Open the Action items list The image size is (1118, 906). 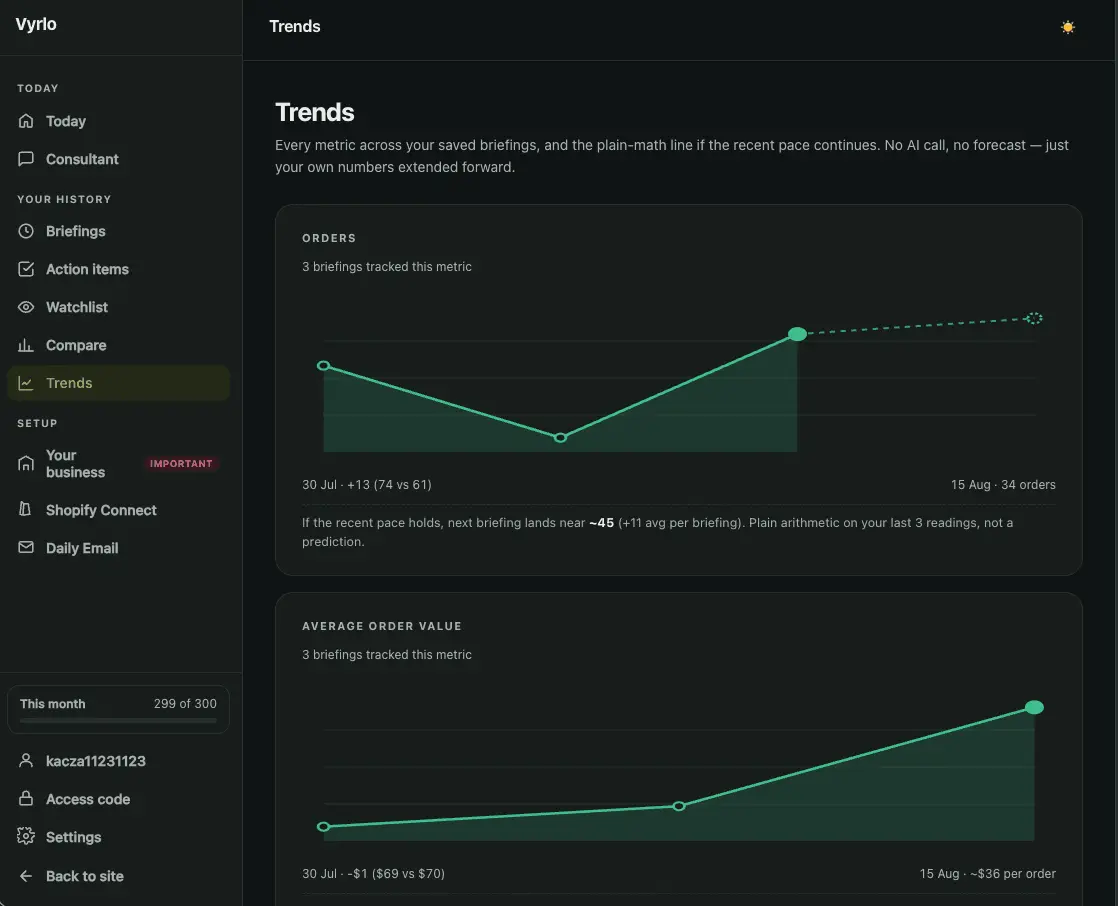(87, 269)
